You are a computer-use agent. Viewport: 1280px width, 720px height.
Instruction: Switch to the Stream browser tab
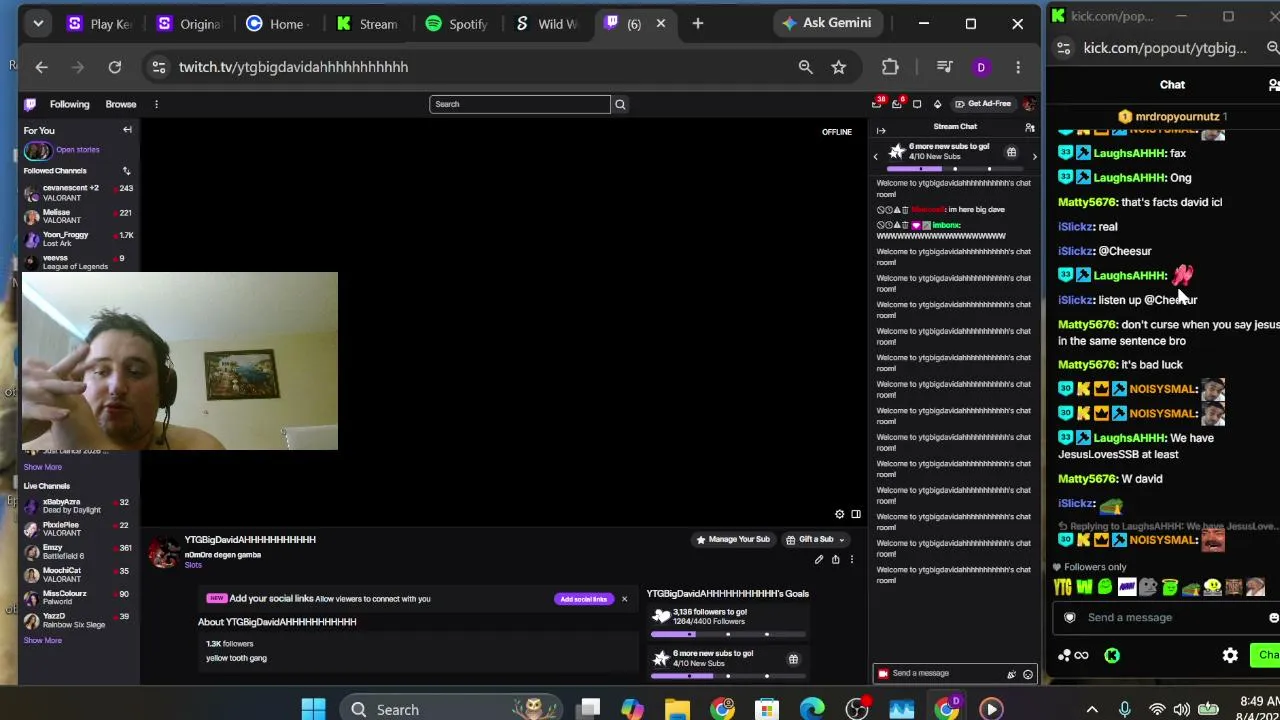[x=368, y=24]
